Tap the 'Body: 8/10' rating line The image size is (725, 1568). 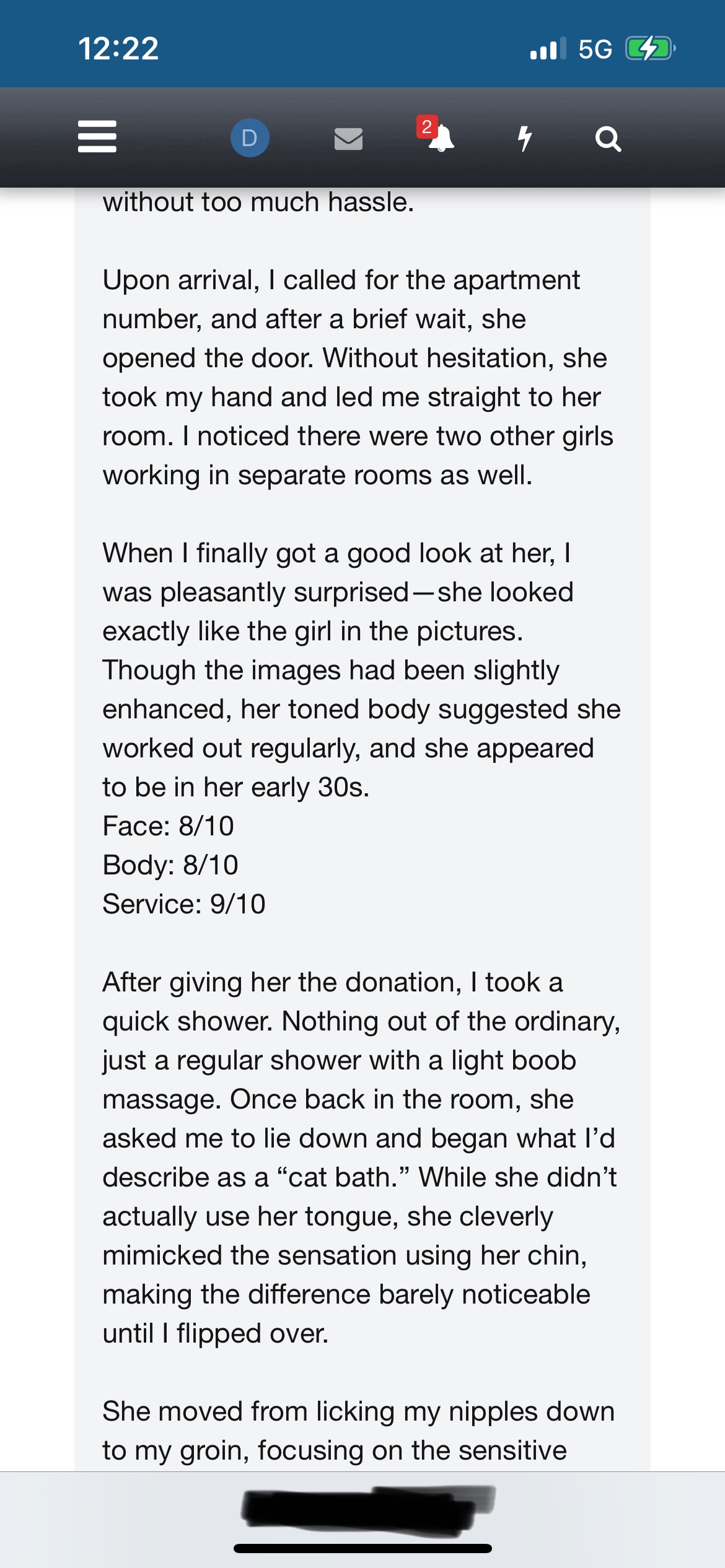[x=170, y=865]
